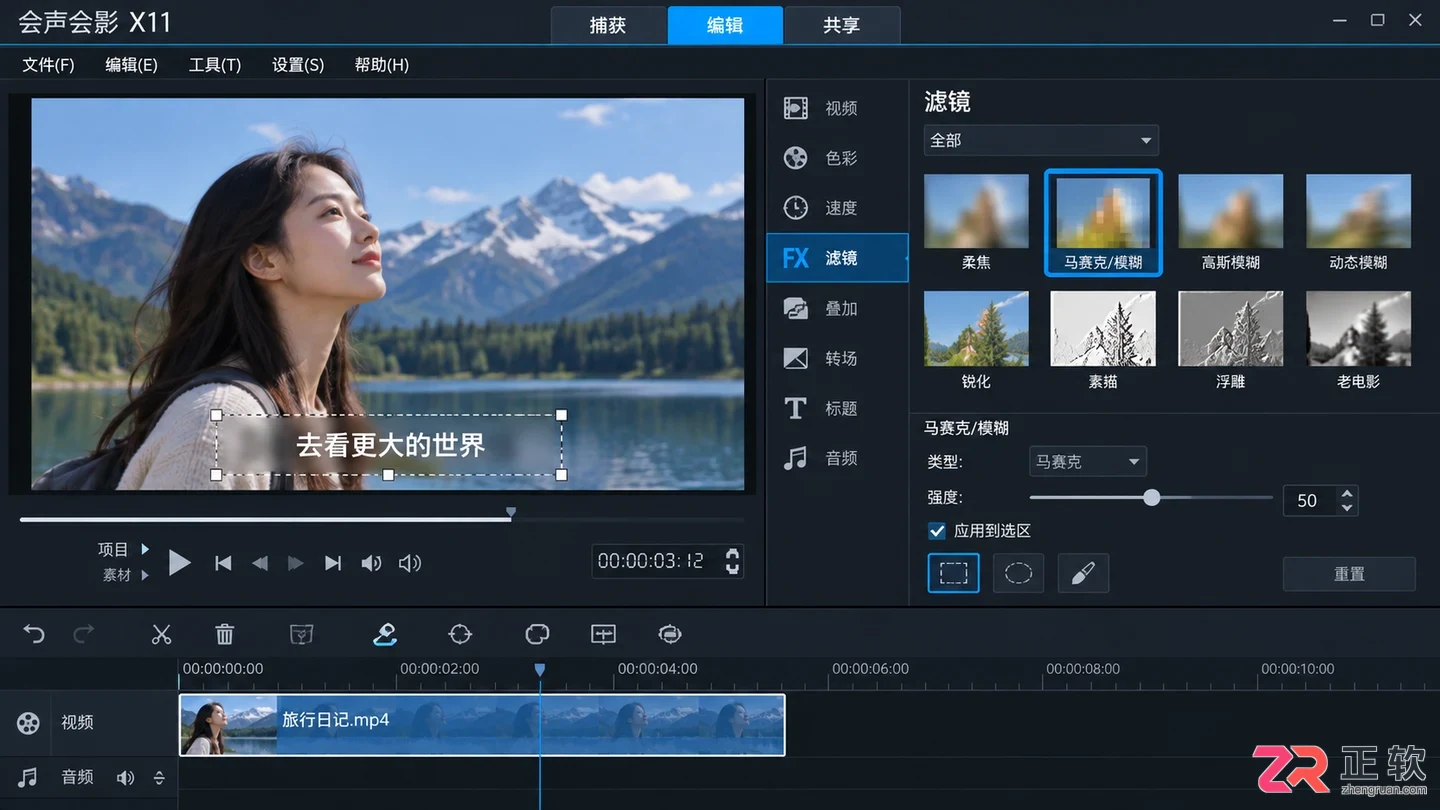1440x810 pixels.
Task: Click the timecode spinner arrows
Action: [733, 561]
